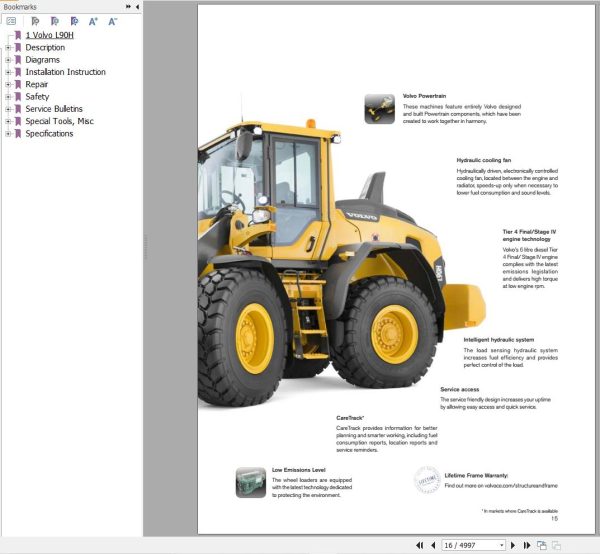Jump to the last page

pos(527,545)
